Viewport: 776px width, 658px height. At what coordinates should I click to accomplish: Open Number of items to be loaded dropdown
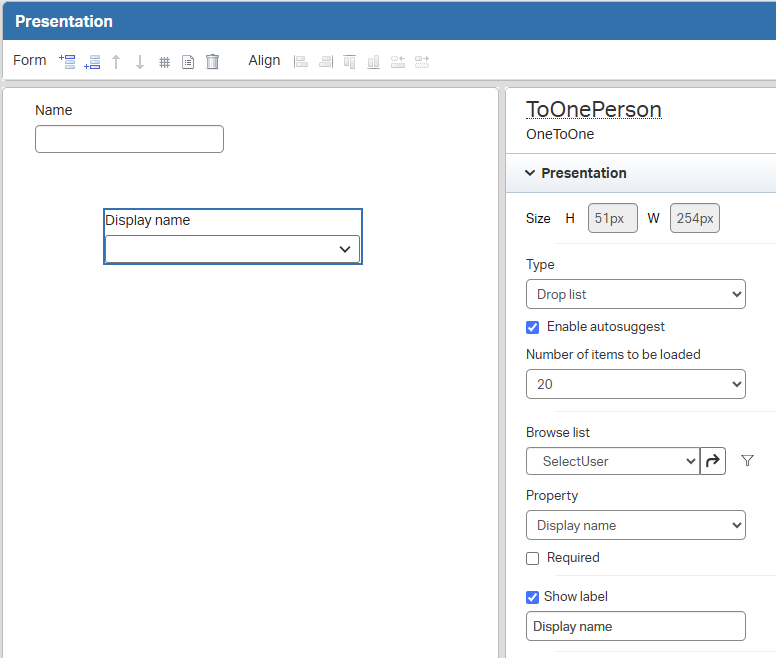pos(635,384)
